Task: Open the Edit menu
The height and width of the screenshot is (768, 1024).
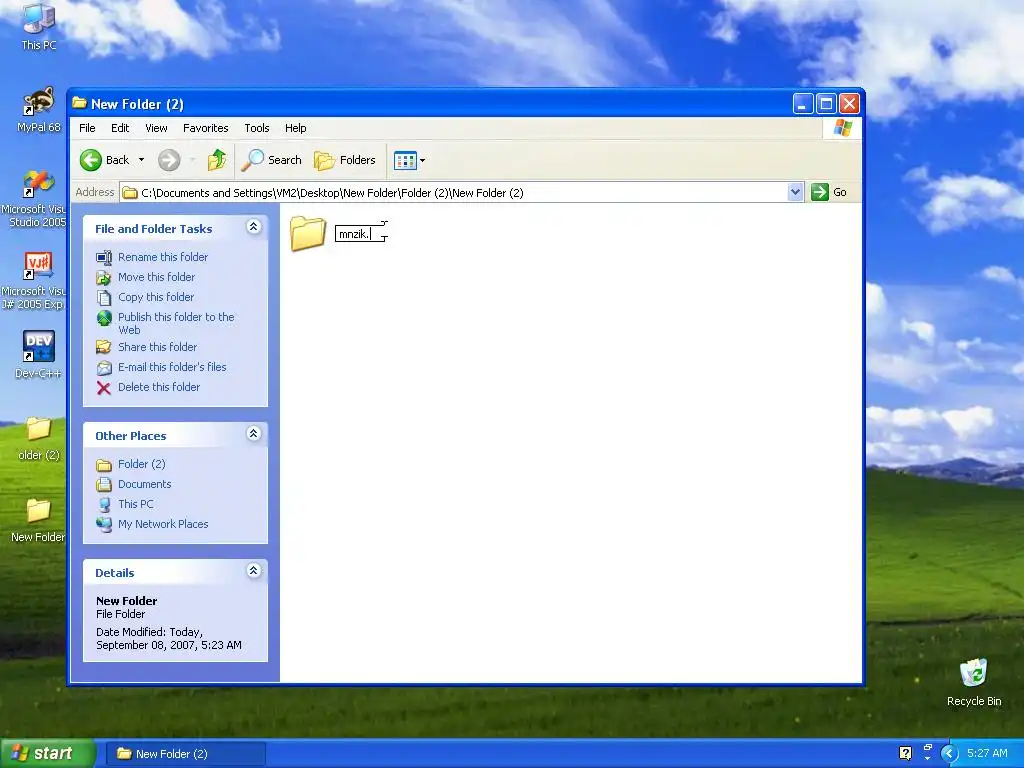Action: coord(120,128)
